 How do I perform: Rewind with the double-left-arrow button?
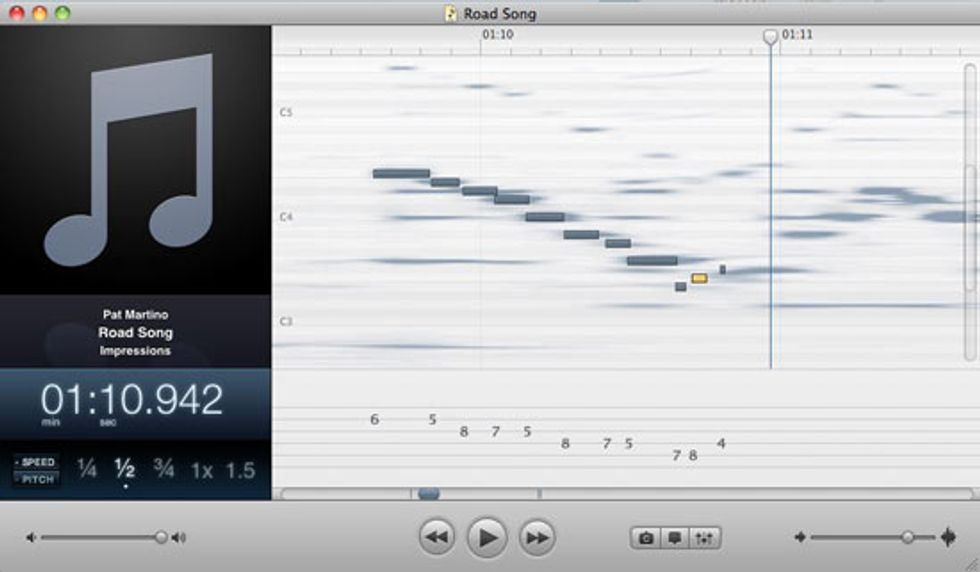(x=436, y=537)
